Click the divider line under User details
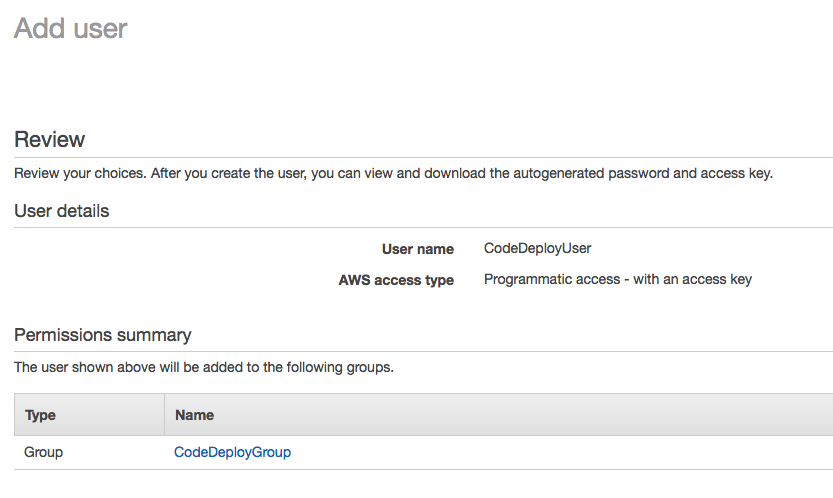Image resolution: width=833 pixels, height=498 pixels. [420, 227]
